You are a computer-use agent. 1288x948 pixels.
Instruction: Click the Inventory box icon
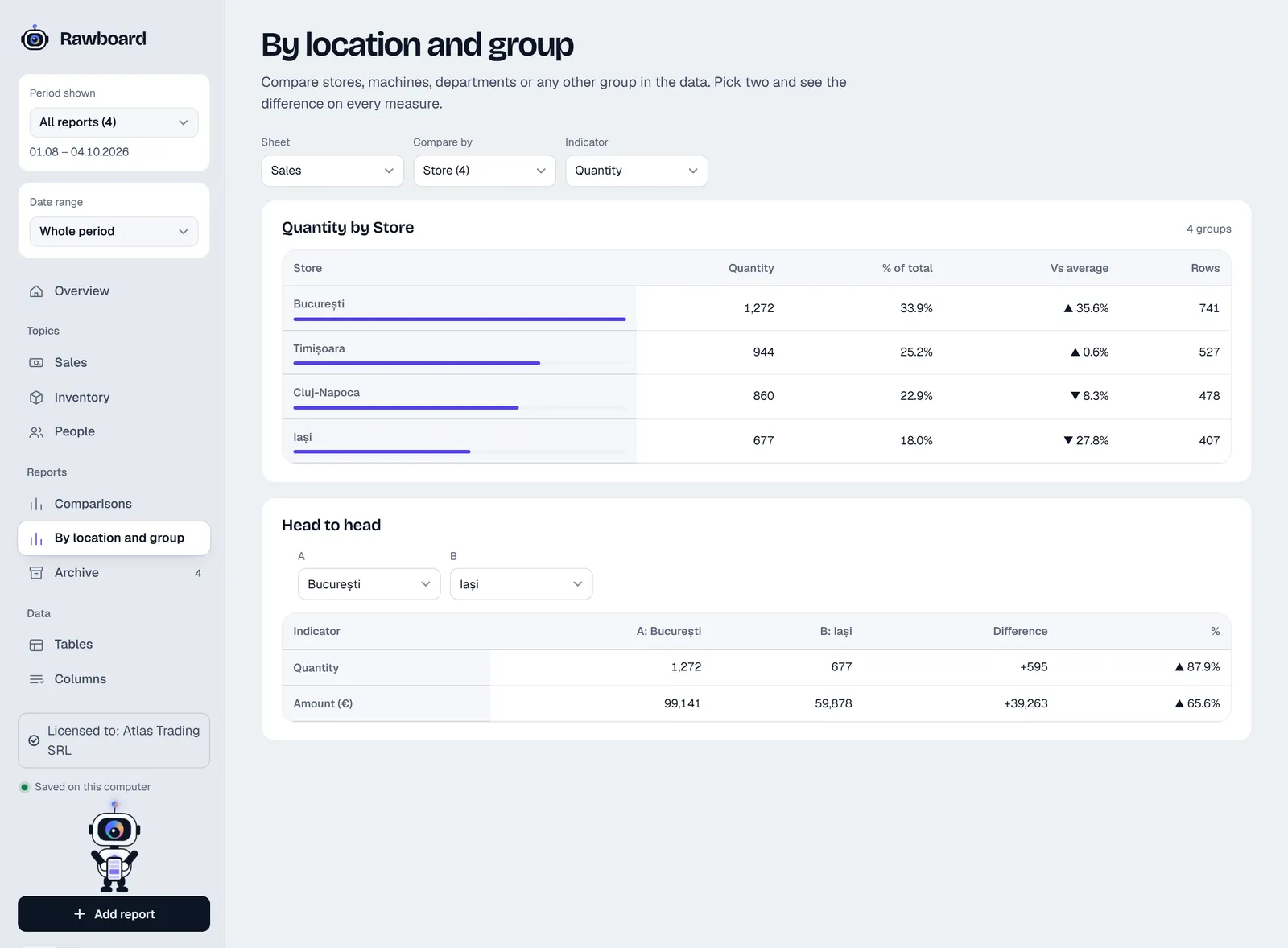(36, 398)
